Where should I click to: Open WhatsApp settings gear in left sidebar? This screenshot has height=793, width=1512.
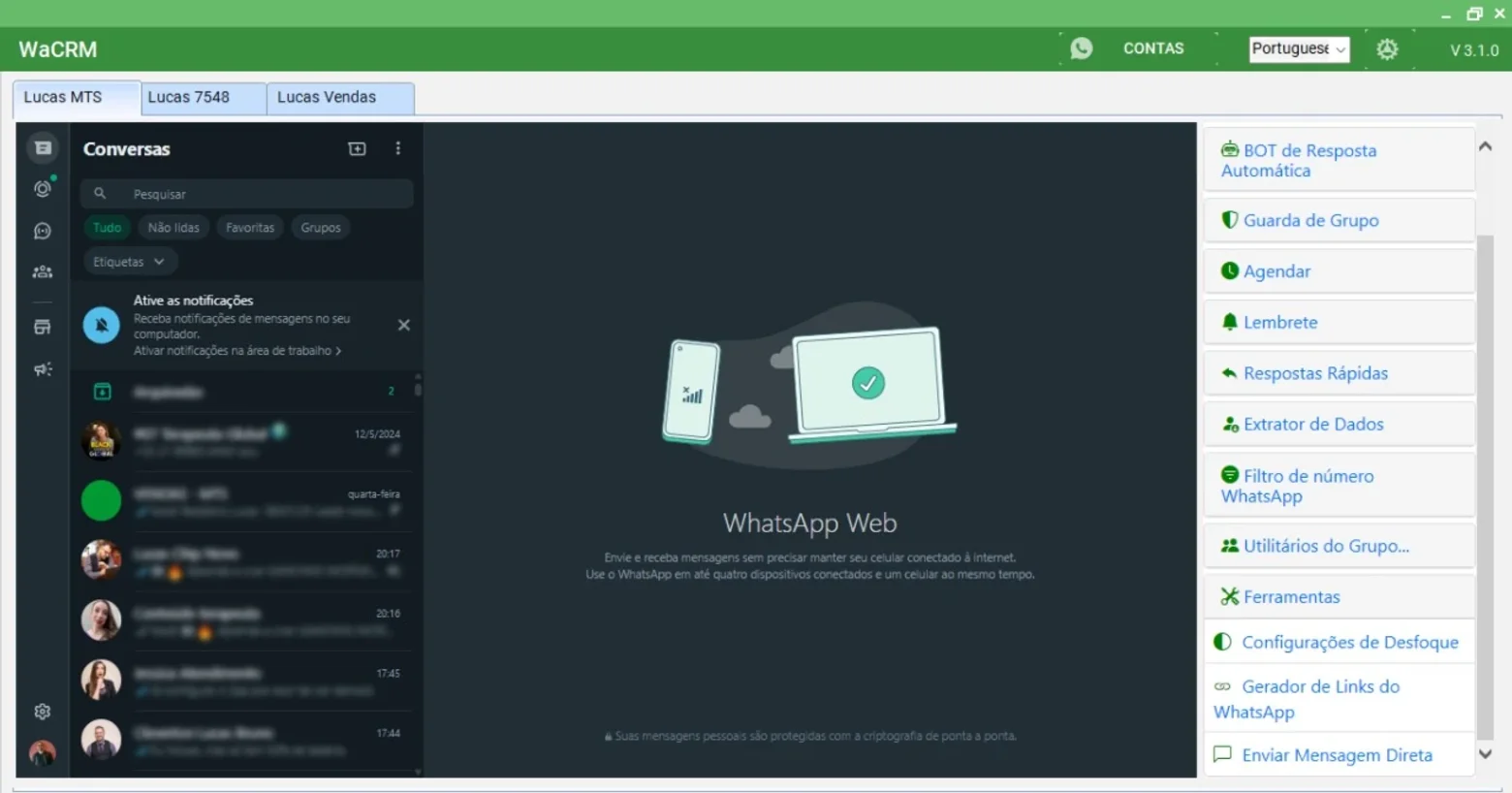[x=43, y=712]
